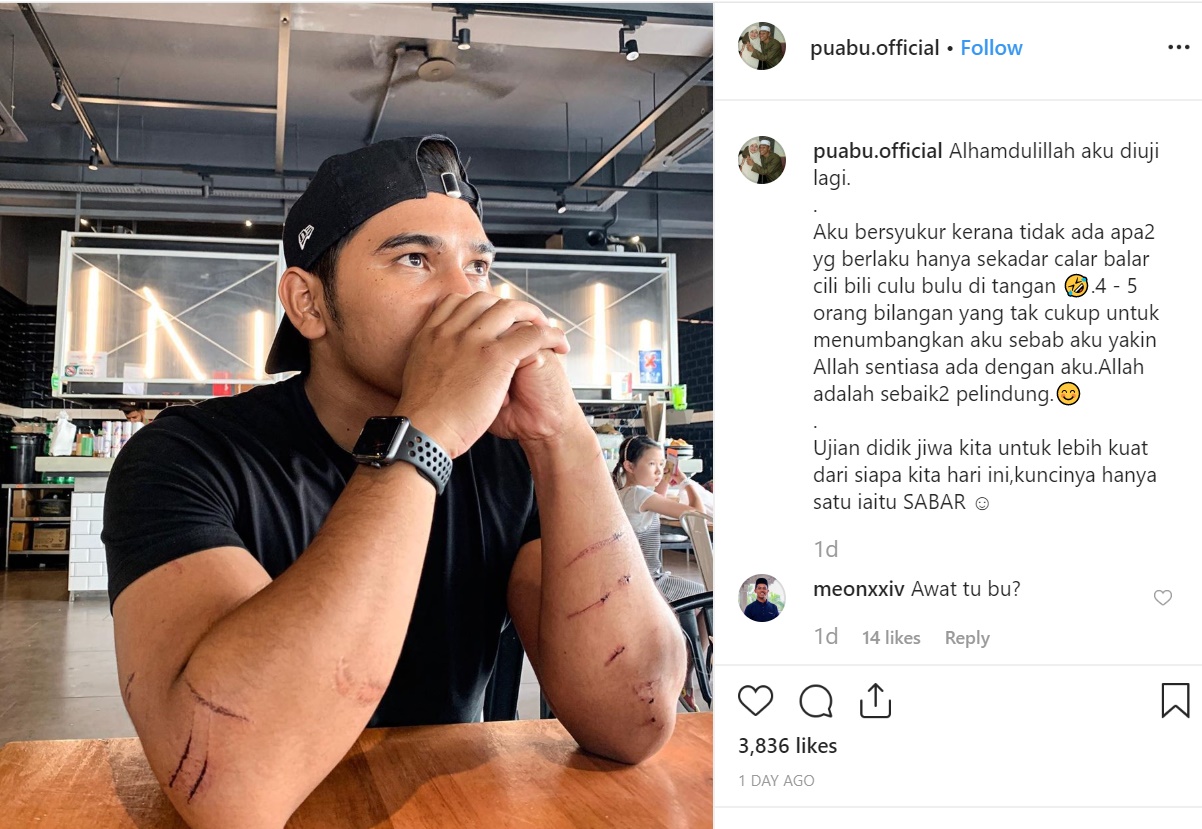
Task: Open puabu.official username in header
Action: point(875,48)
